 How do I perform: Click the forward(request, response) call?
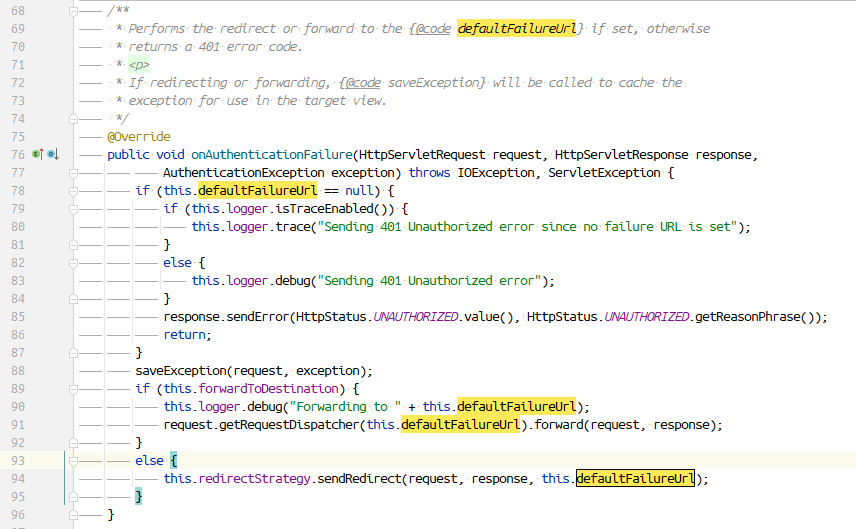click(624, 425)
